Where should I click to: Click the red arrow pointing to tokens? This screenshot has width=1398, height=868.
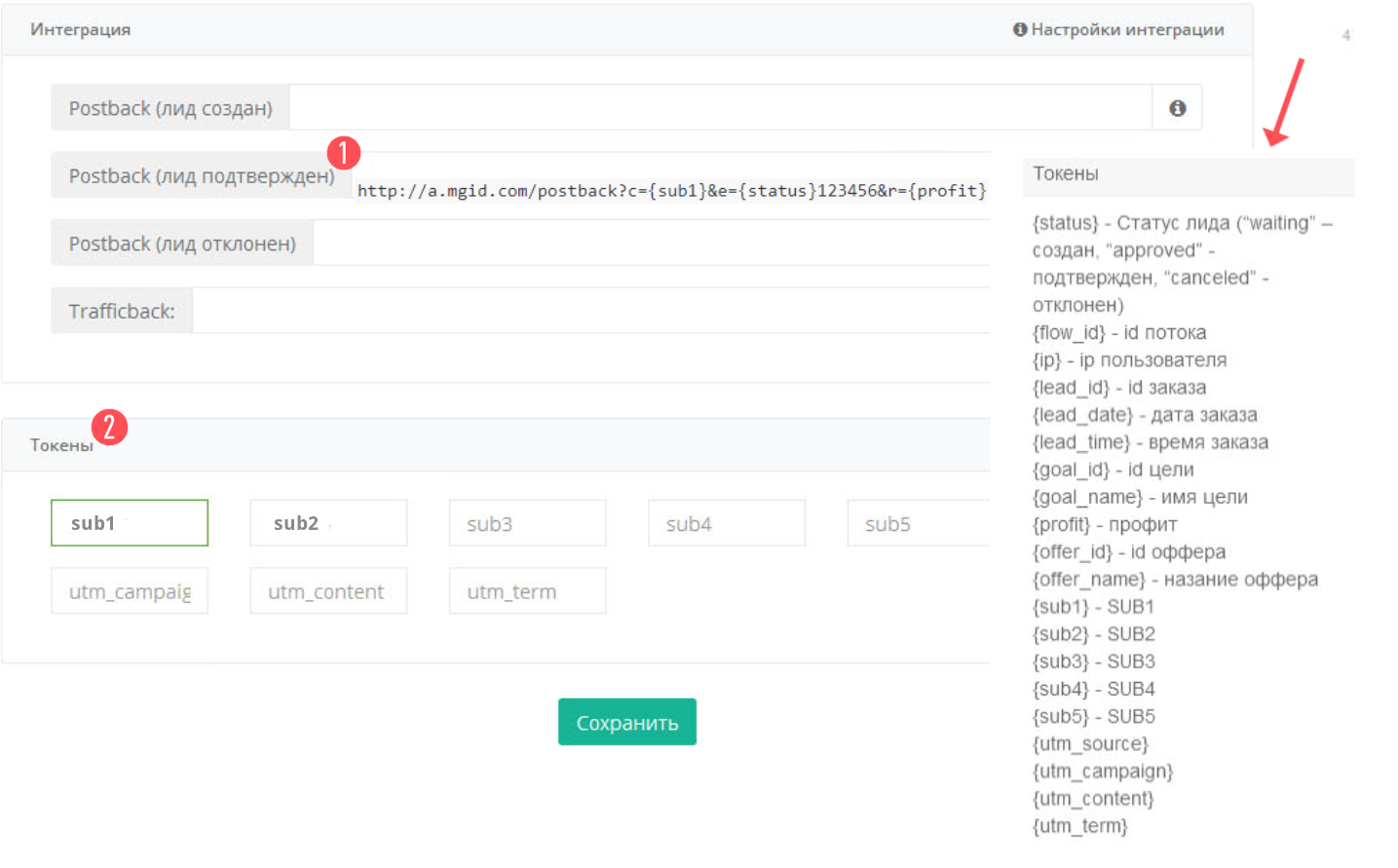pos(1284,101)
